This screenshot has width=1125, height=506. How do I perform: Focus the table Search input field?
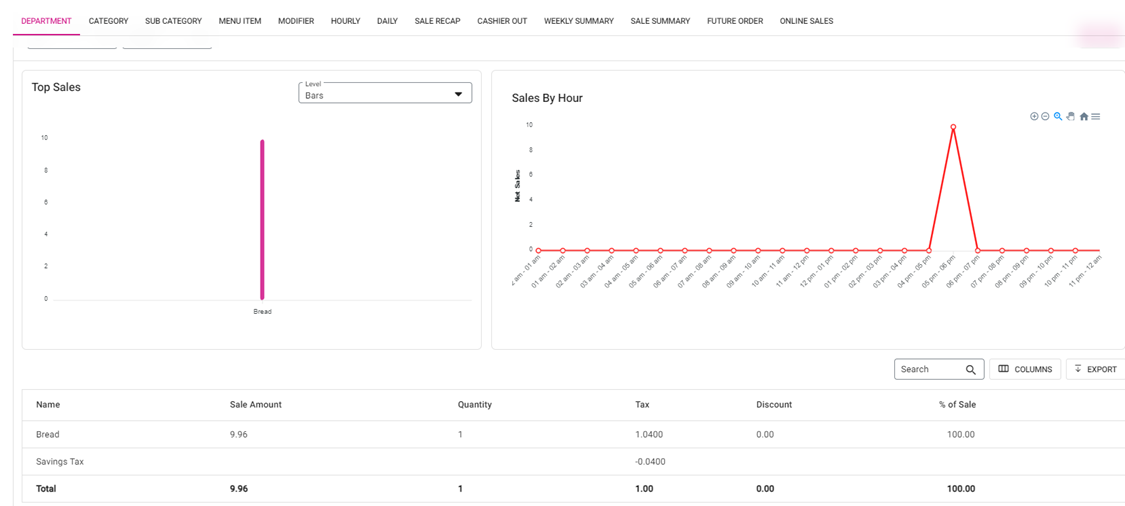(928, 370)
